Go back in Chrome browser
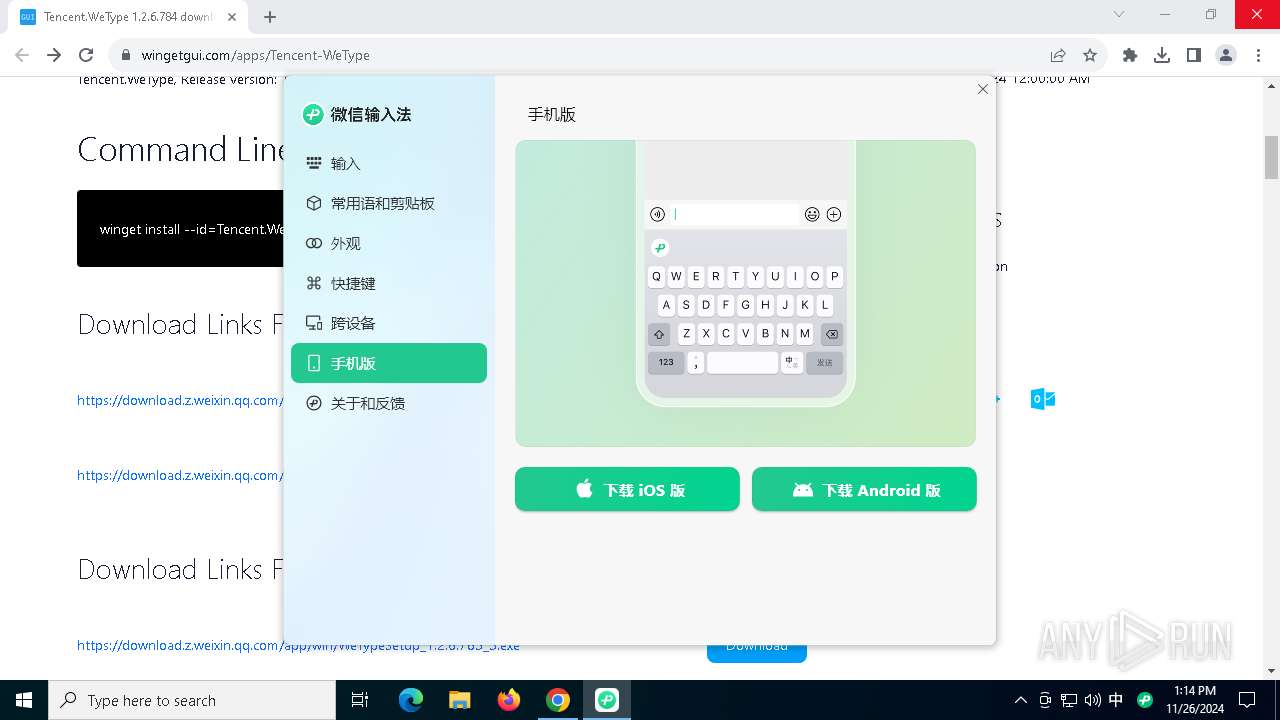The image size is (1280, 720). (22, 55)
